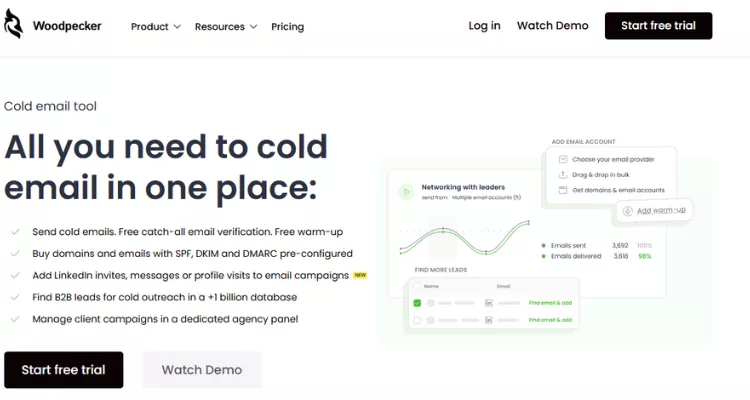The width and height of the screenshot is (750, 400).
Task: Click the first Find email & add link
Action: tap(550, 302)
